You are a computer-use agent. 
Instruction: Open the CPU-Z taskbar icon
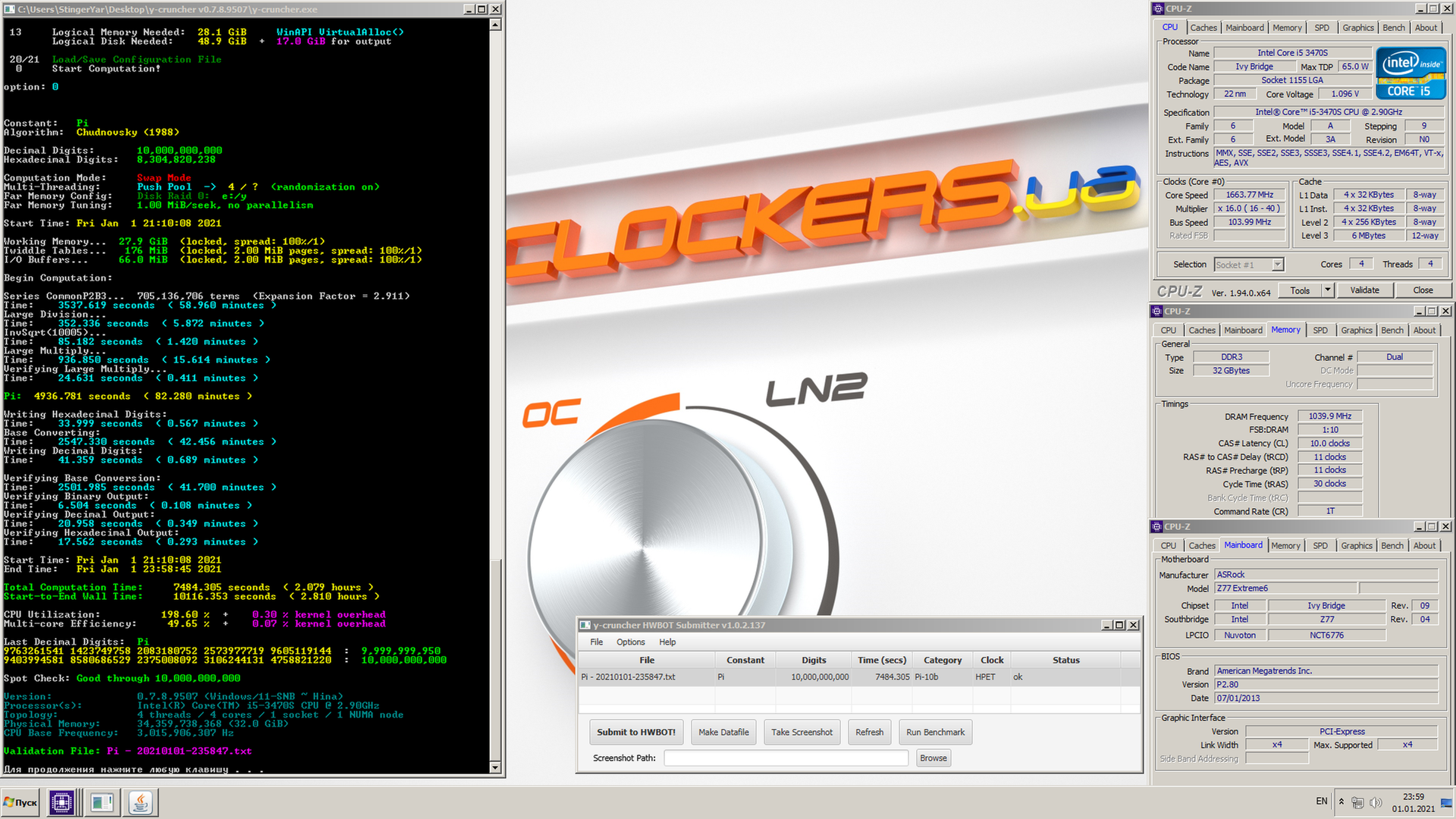pyautogui.click(x=61, y=802)
